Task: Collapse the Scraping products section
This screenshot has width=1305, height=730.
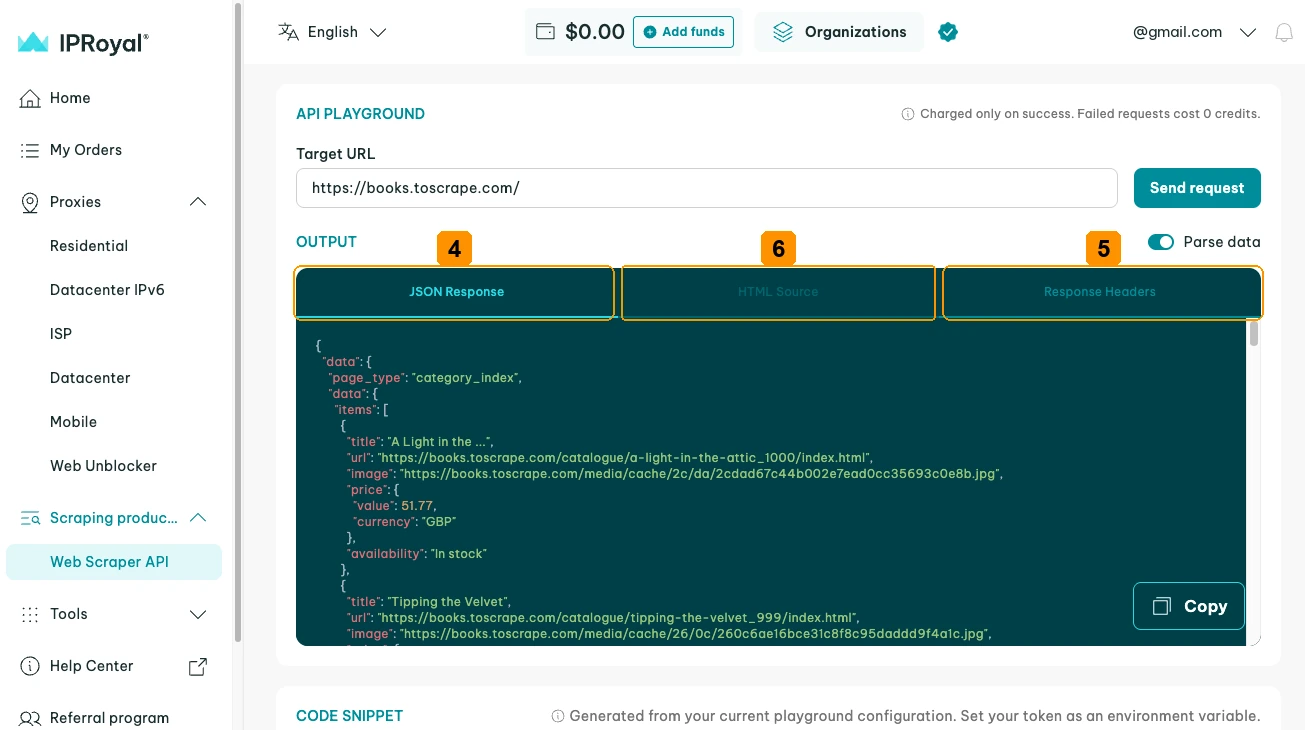Action: [x=198, y=518]
